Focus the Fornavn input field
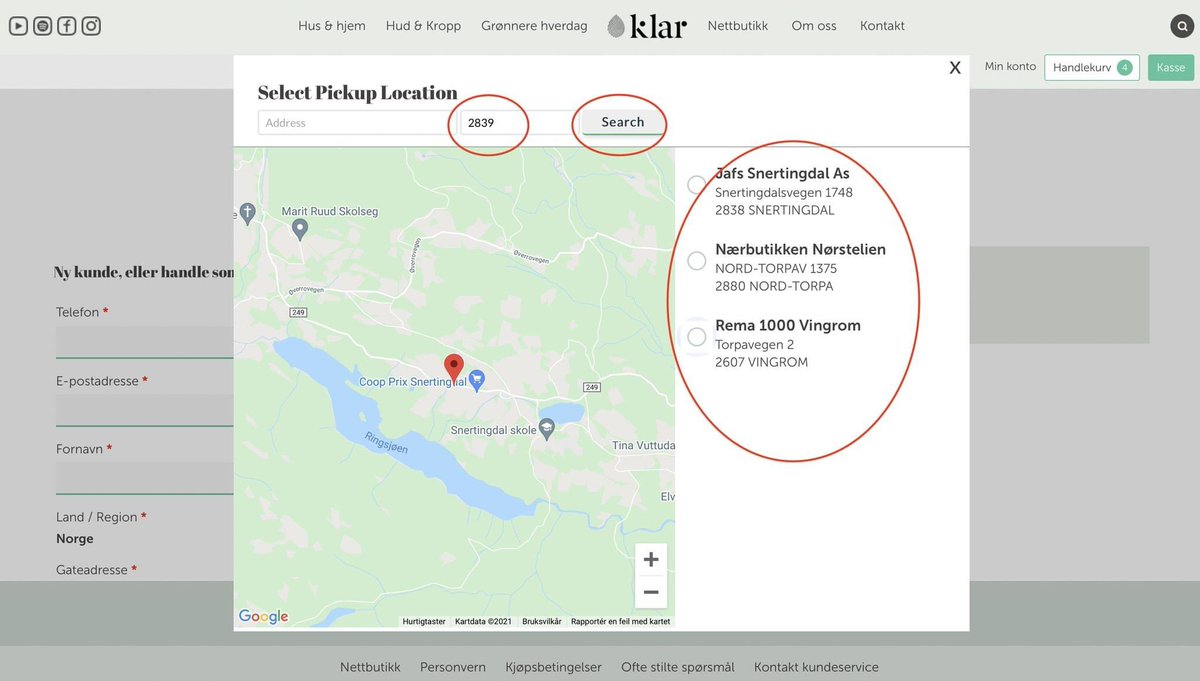Viewport: 1200px width, 681px height. pyautogui.click(x=145, y=478)
